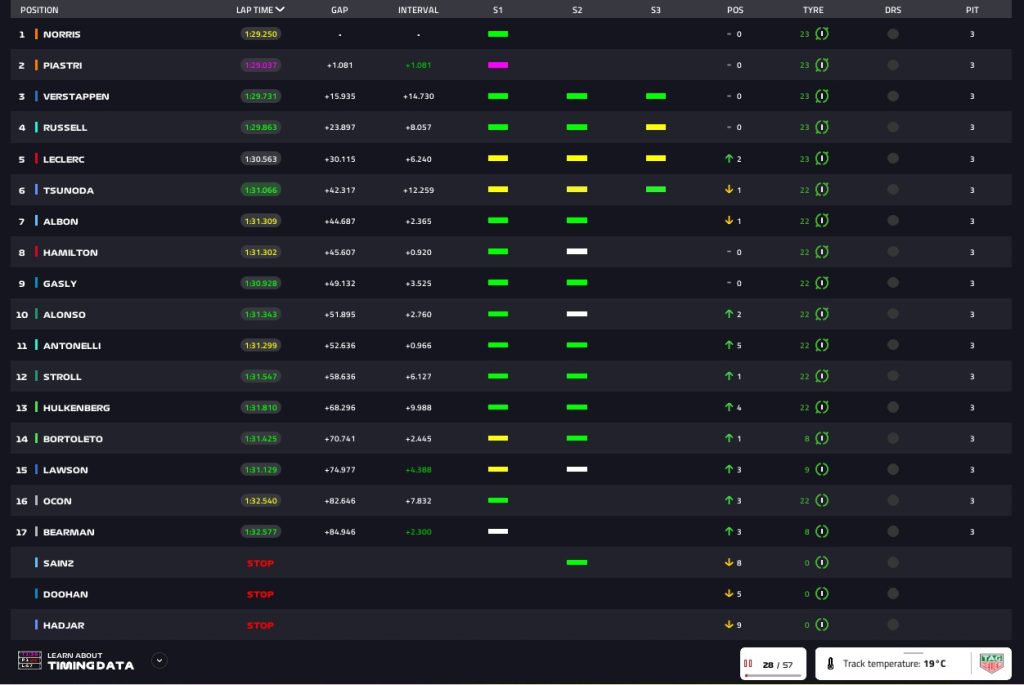Click the tyre icon in Sainz's row
1024x685 pixels.
click(821, 563)
